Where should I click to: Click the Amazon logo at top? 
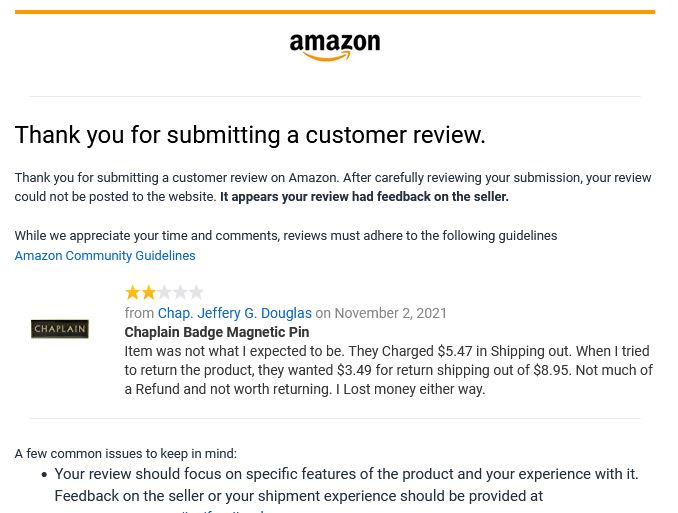tap(335, 47)
